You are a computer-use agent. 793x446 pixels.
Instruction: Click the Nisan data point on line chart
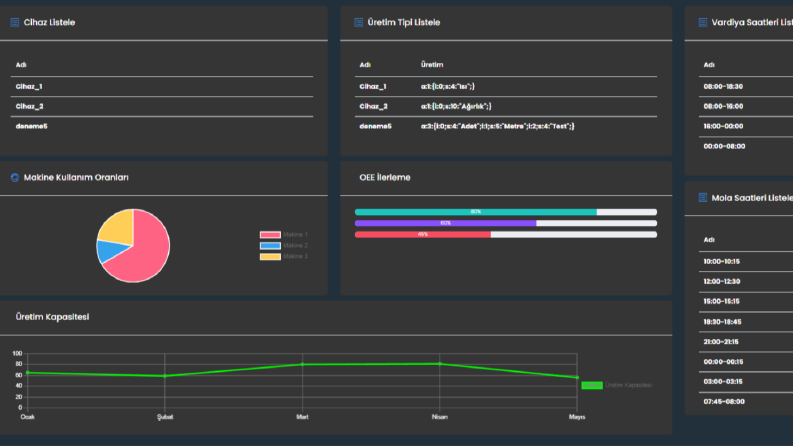tap(439, 364)
